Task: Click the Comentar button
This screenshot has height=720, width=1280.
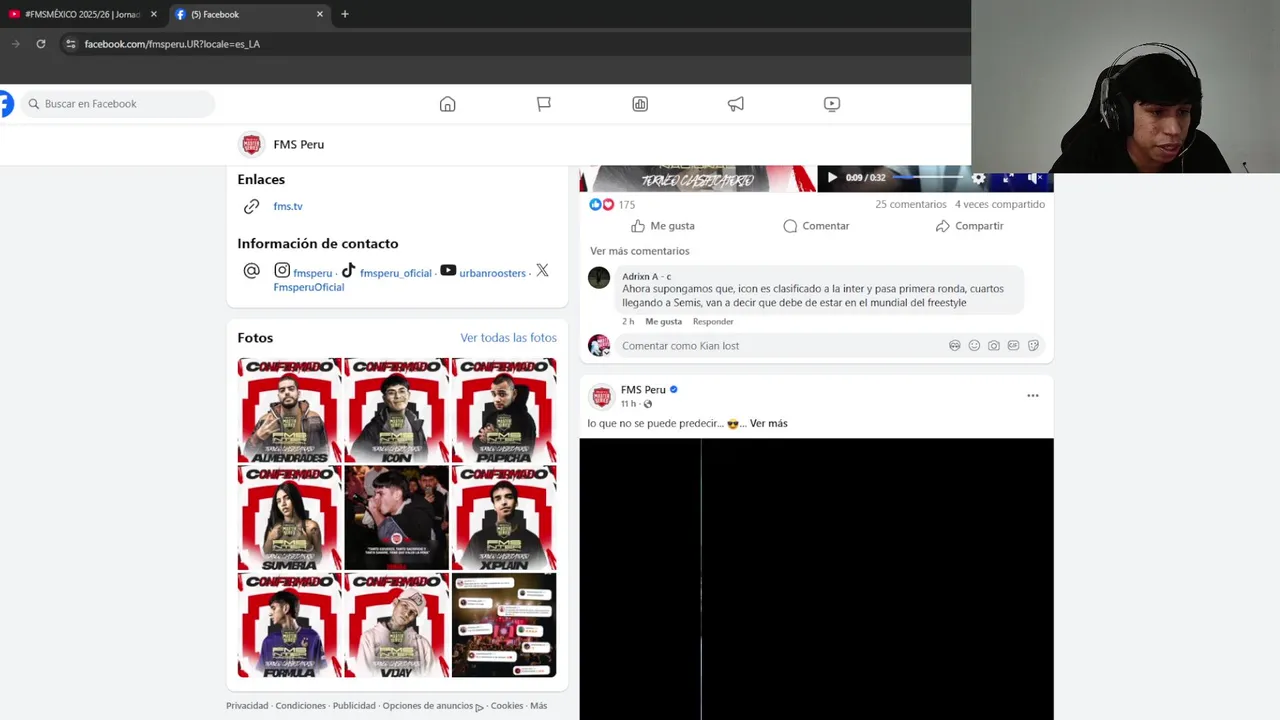Action: pos(816,226)
